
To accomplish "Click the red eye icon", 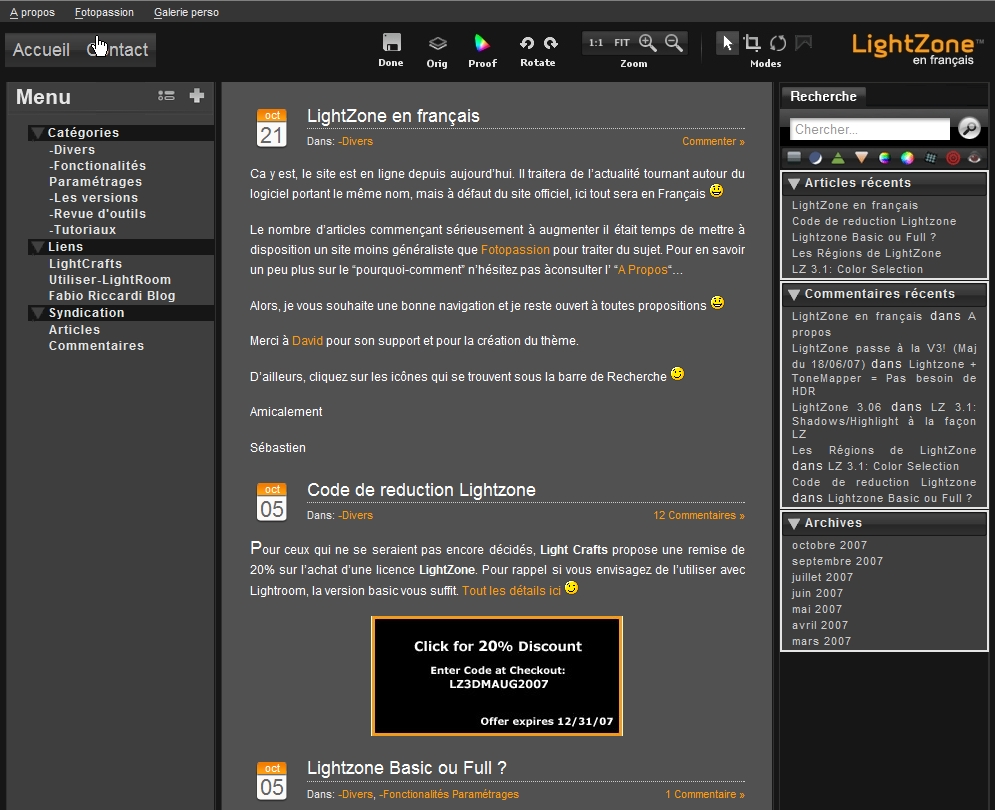I will (975, 158).
